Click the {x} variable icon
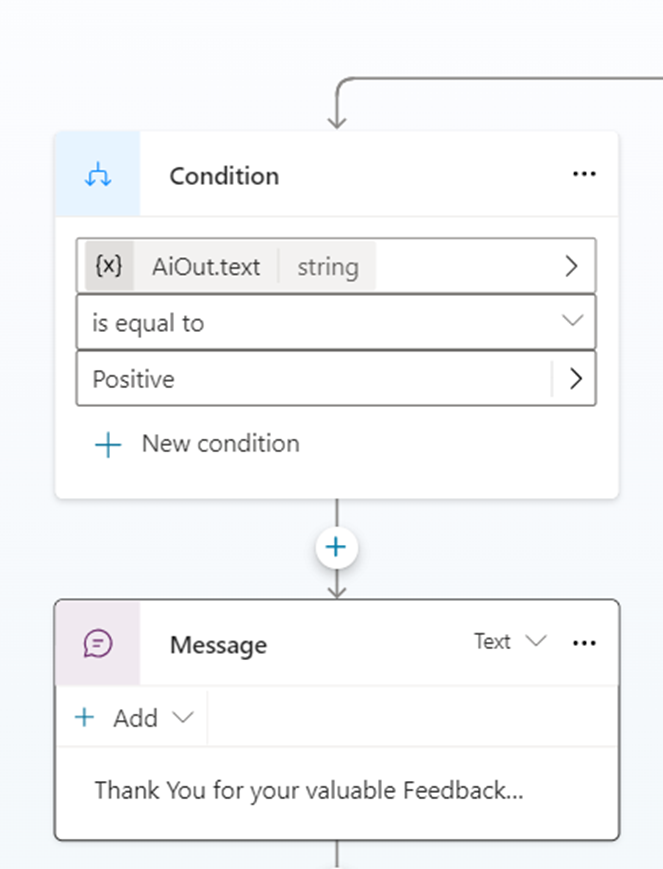 [108, 266]
